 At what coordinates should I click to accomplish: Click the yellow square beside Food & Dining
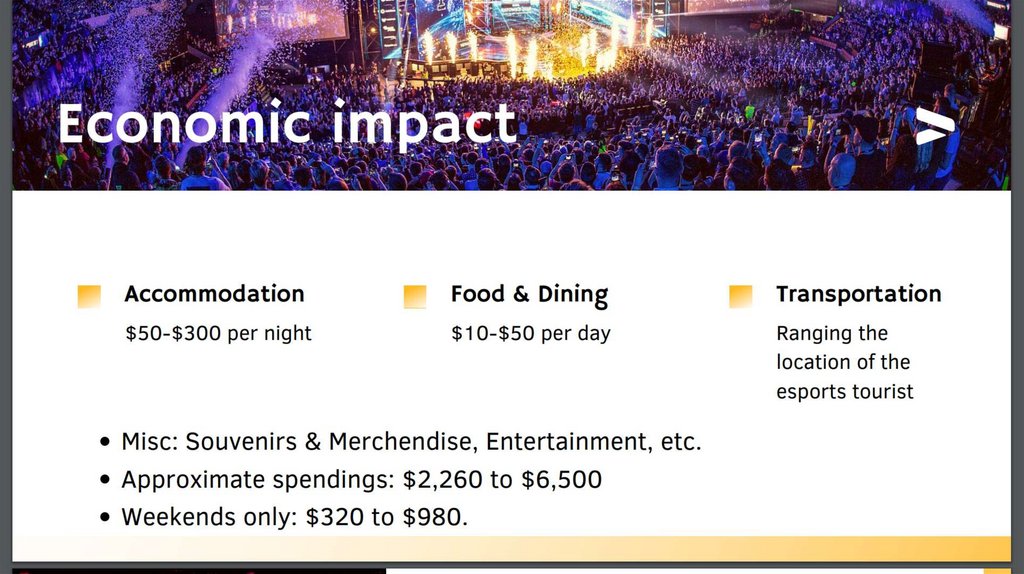point(415,296)
